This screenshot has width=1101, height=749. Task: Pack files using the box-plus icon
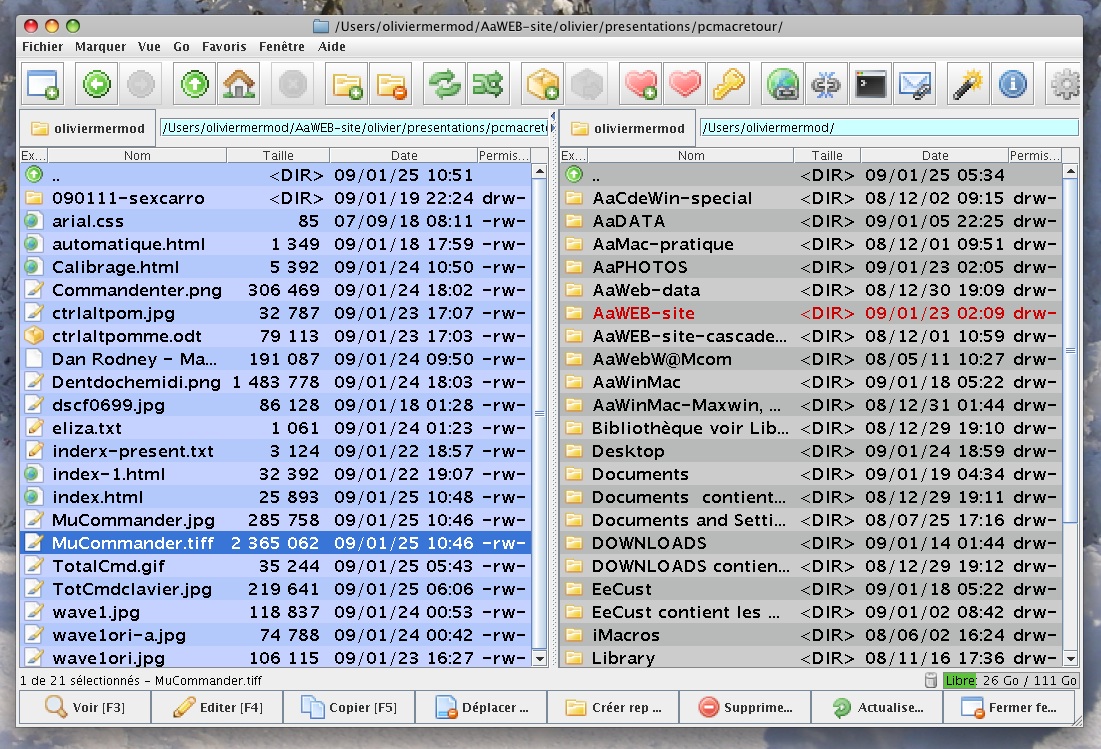(x=543, y=85)
